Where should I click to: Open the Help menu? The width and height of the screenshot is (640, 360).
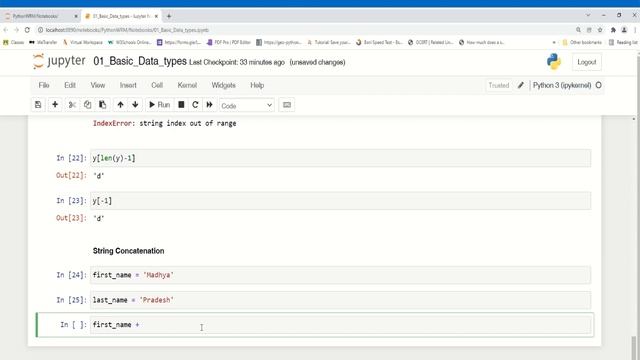coord(257,85)
